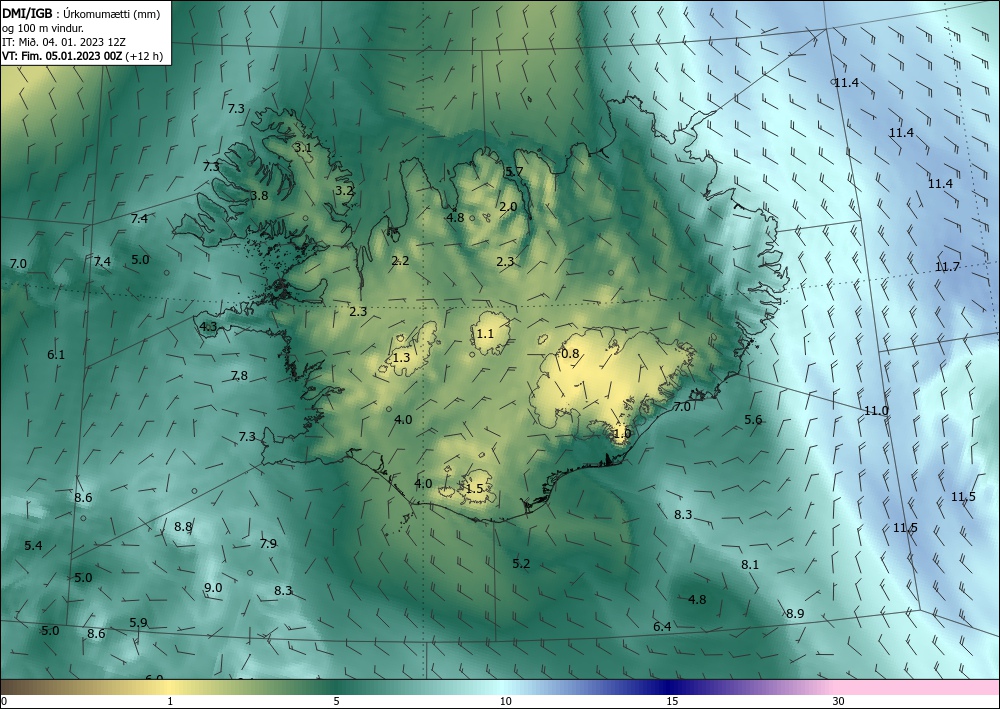Select the 5.6 value over the sea
The width and height of the screenshot is (1000, 709).
753,420
